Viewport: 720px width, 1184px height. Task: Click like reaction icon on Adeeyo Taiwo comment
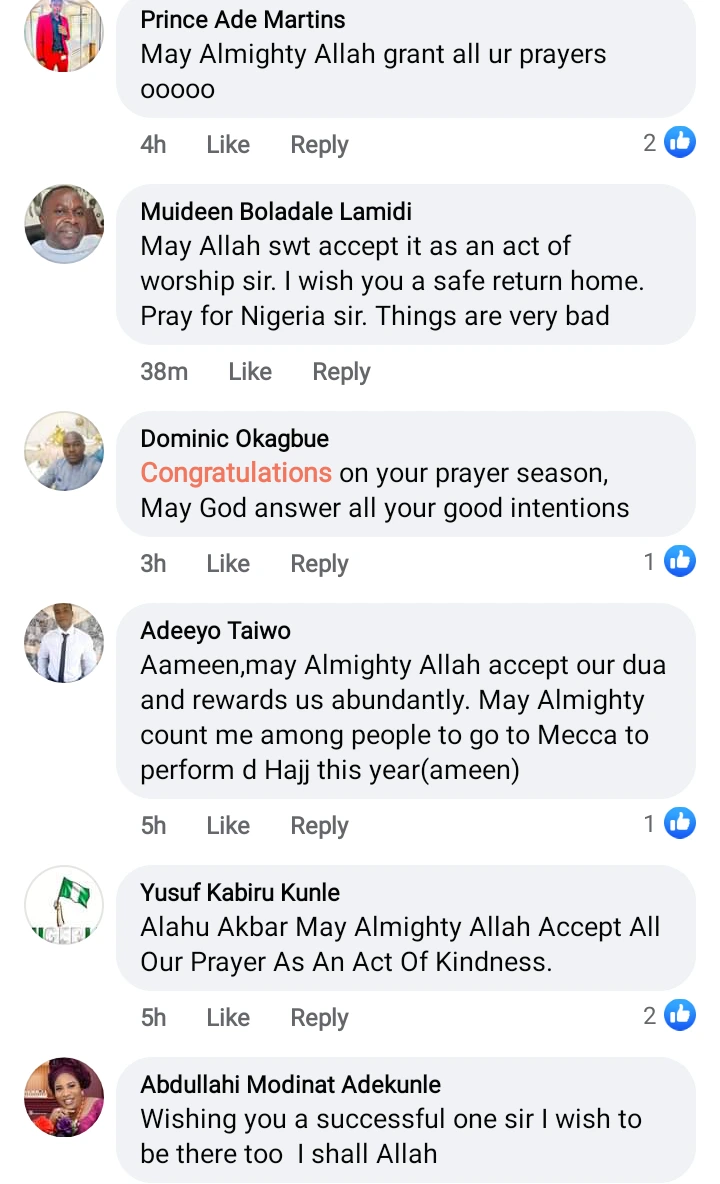coord(680,824)
